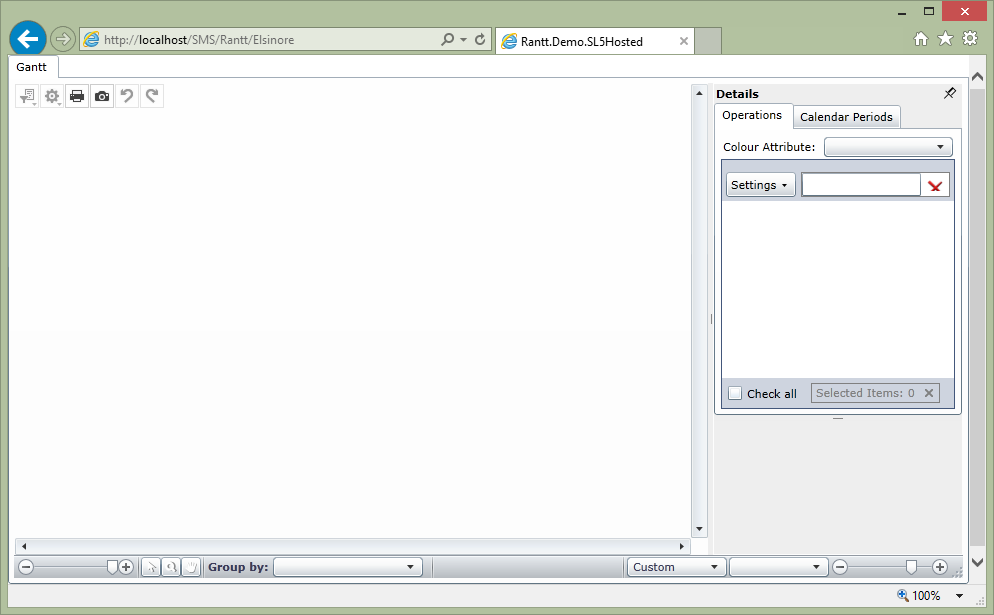Image resolution: width=994 pixels, height=615 pixels.
Task: Pin the Details panel
Action: pos(949,94)
